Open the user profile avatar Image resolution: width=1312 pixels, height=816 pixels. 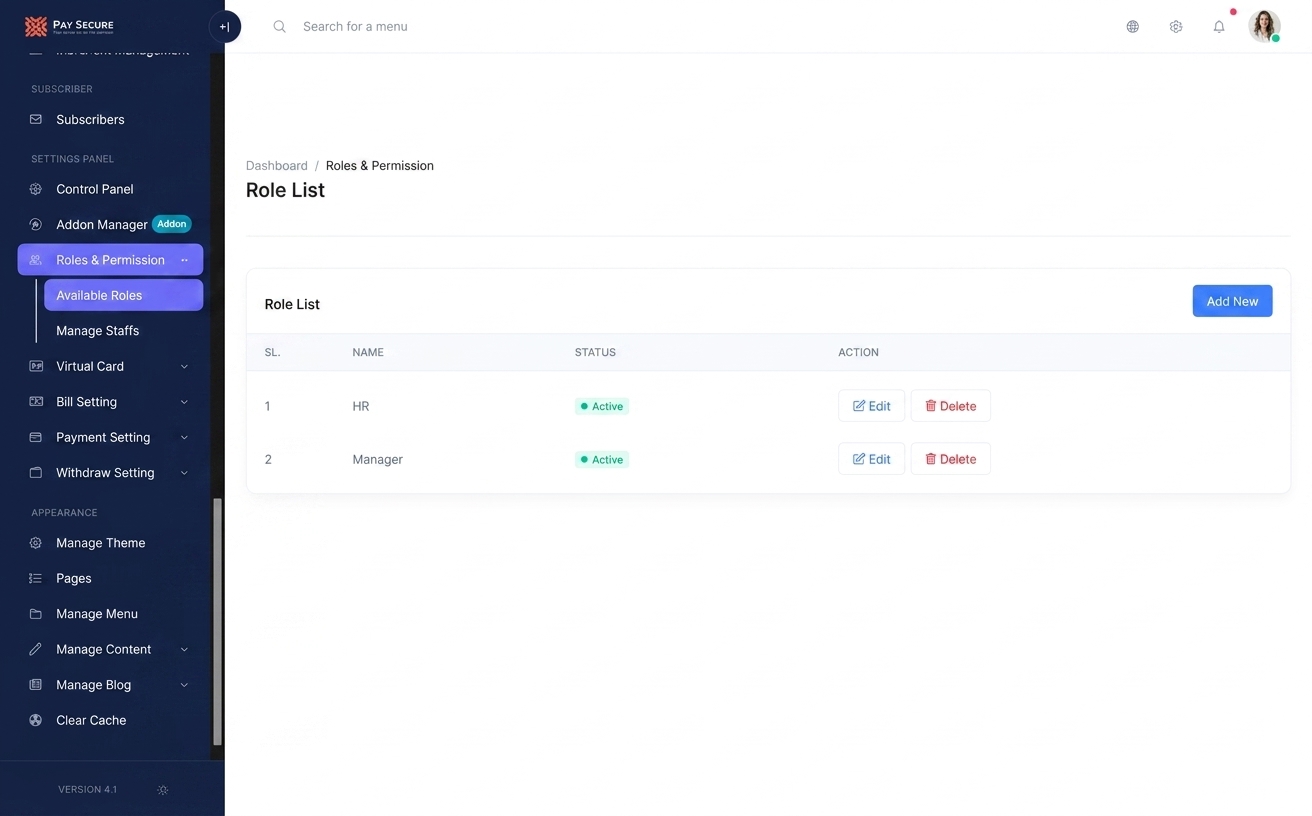click(x=1264, y=26)
